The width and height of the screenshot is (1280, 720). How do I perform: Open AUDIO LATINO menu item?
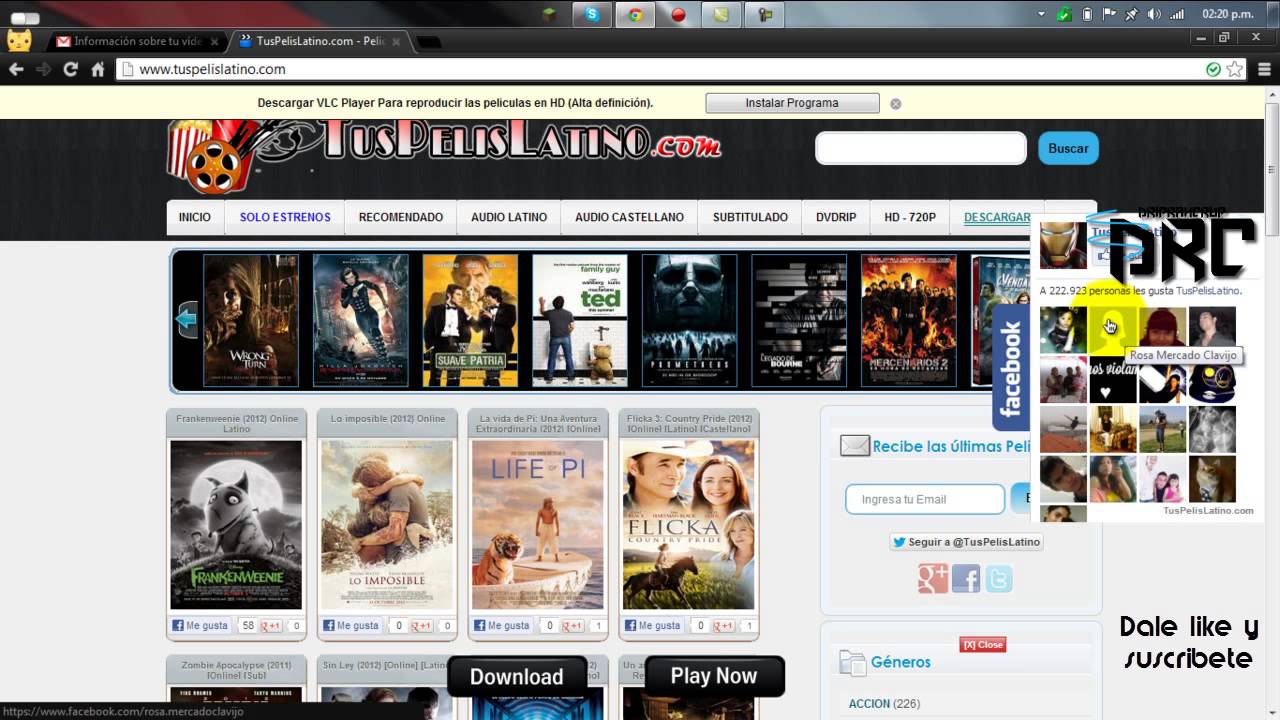tap(509, 217)
